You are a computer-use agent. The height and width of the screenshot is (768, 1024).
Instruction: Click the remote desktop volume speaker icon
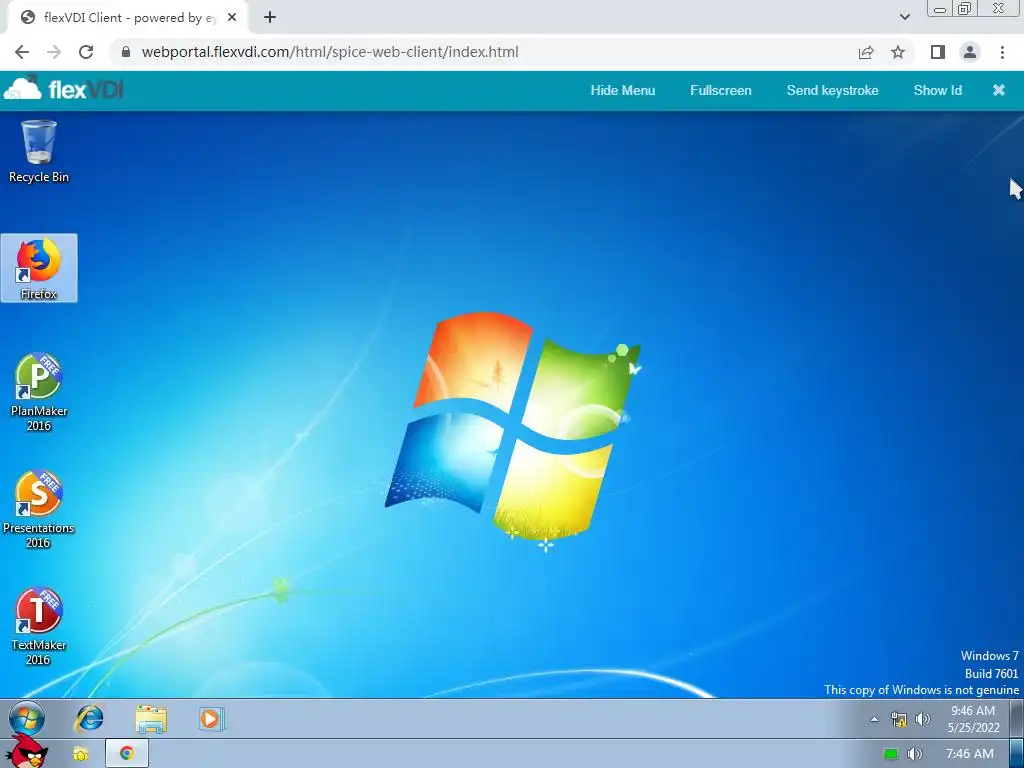[922, 720]
